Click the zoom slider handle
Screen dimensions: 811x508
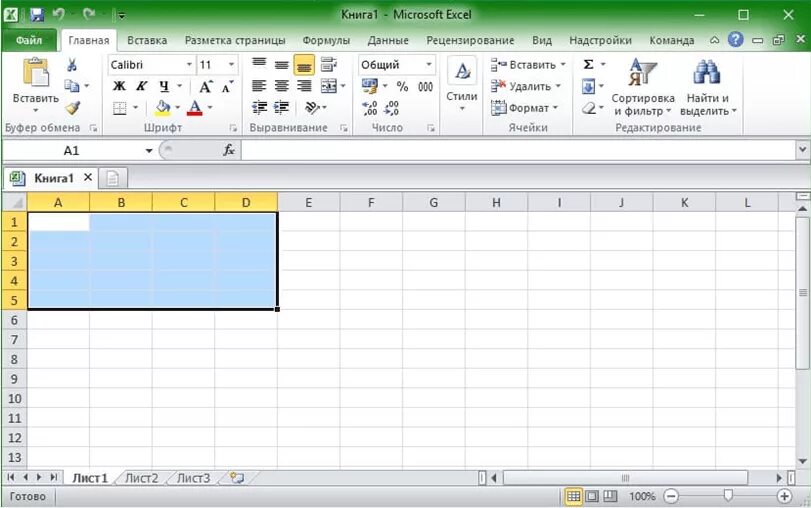click(728, 496)
